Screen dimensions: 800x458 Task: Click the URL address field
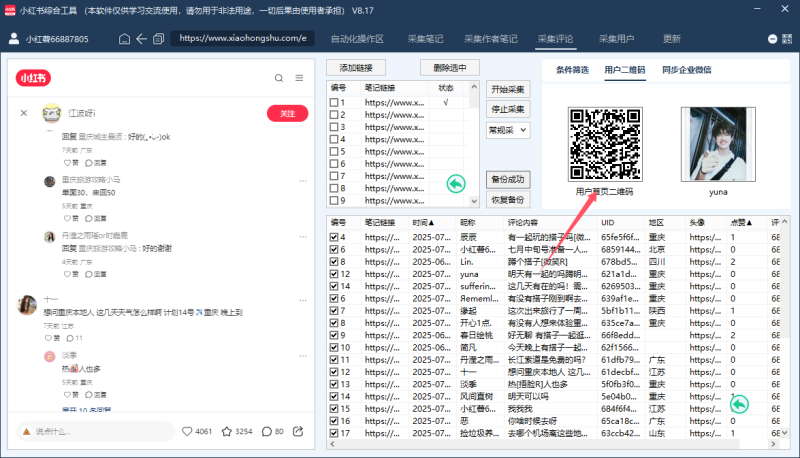(x=243, y=38)
